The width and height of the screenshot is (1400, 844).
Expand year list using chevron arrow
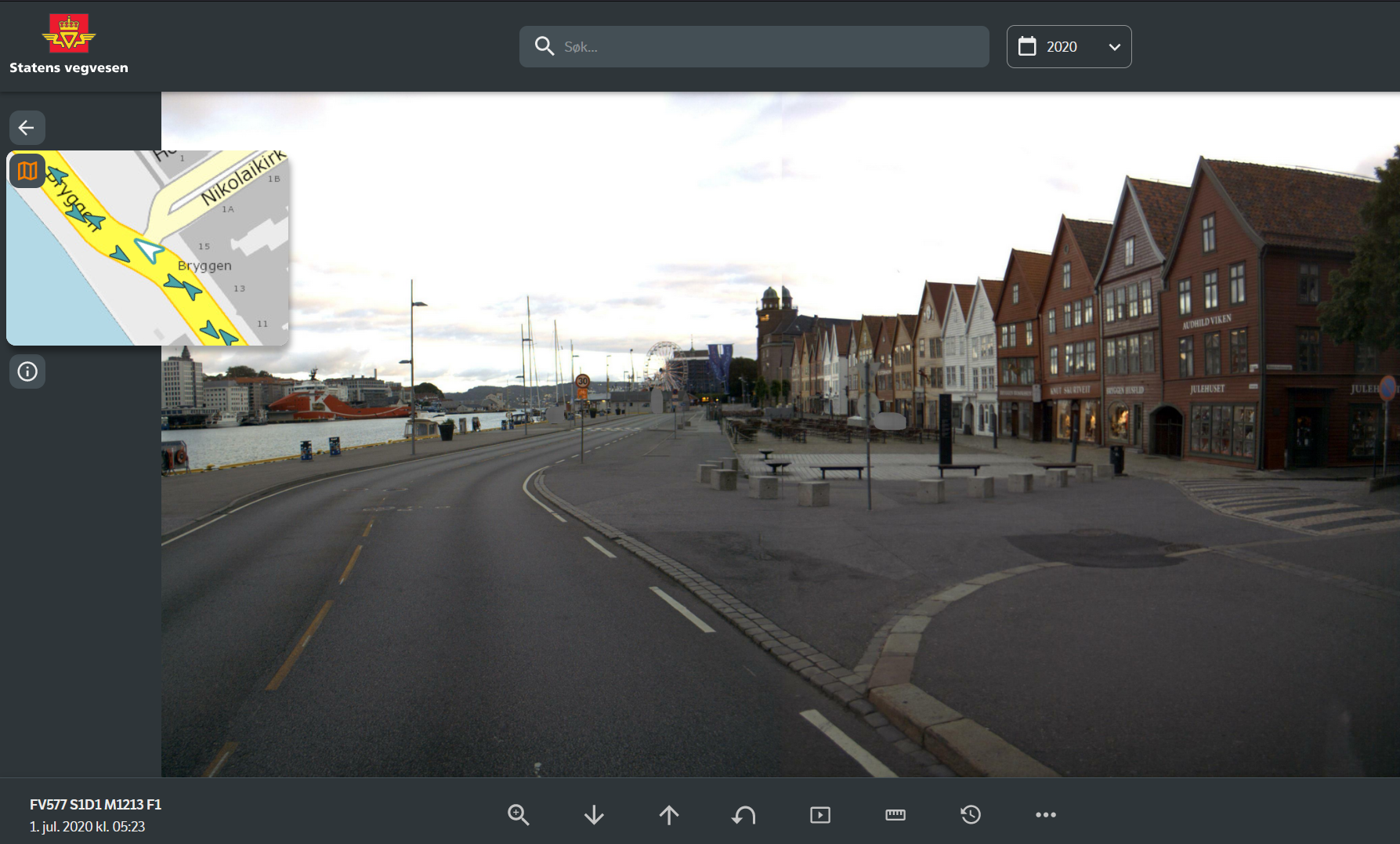click(x=1114, y=47)
